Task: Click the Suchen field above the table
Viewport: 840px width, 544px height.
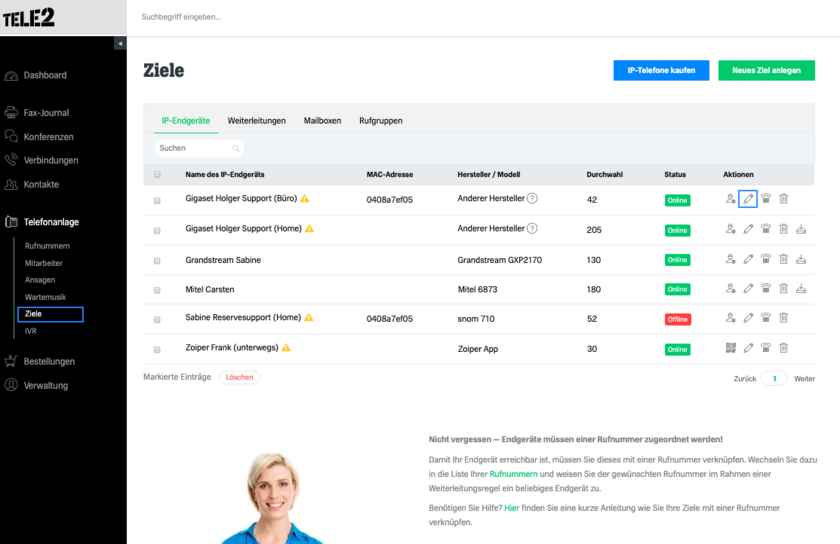Action: point(199,148)
